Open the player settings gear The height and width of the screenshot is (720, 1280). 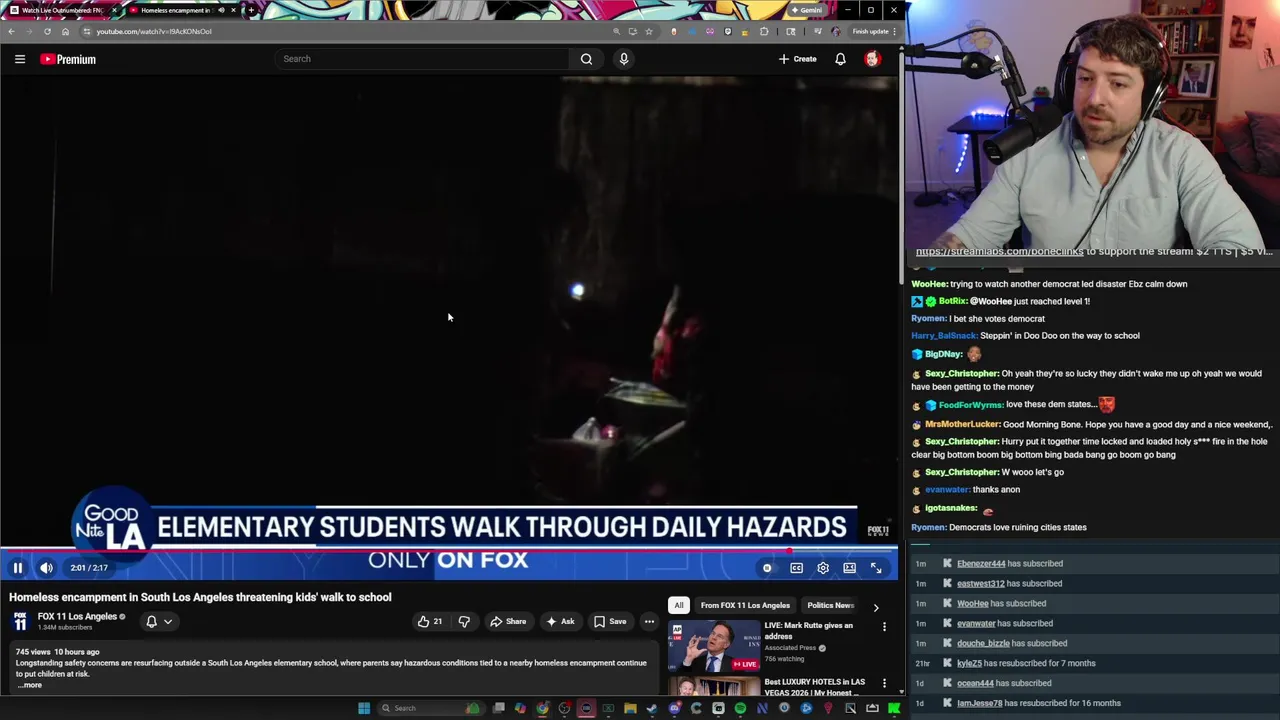823,568
